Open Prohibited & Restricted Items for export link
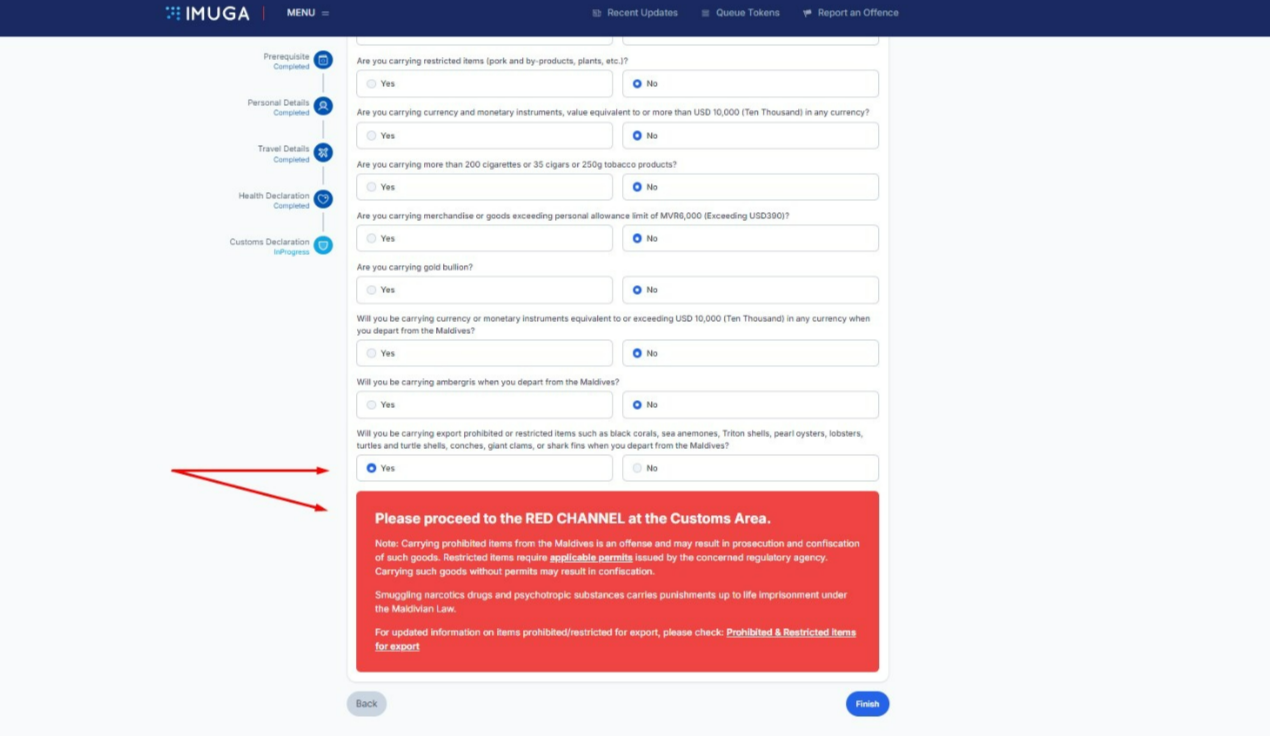The width and height of the screenshot is (1270, 736). (615, 639)
